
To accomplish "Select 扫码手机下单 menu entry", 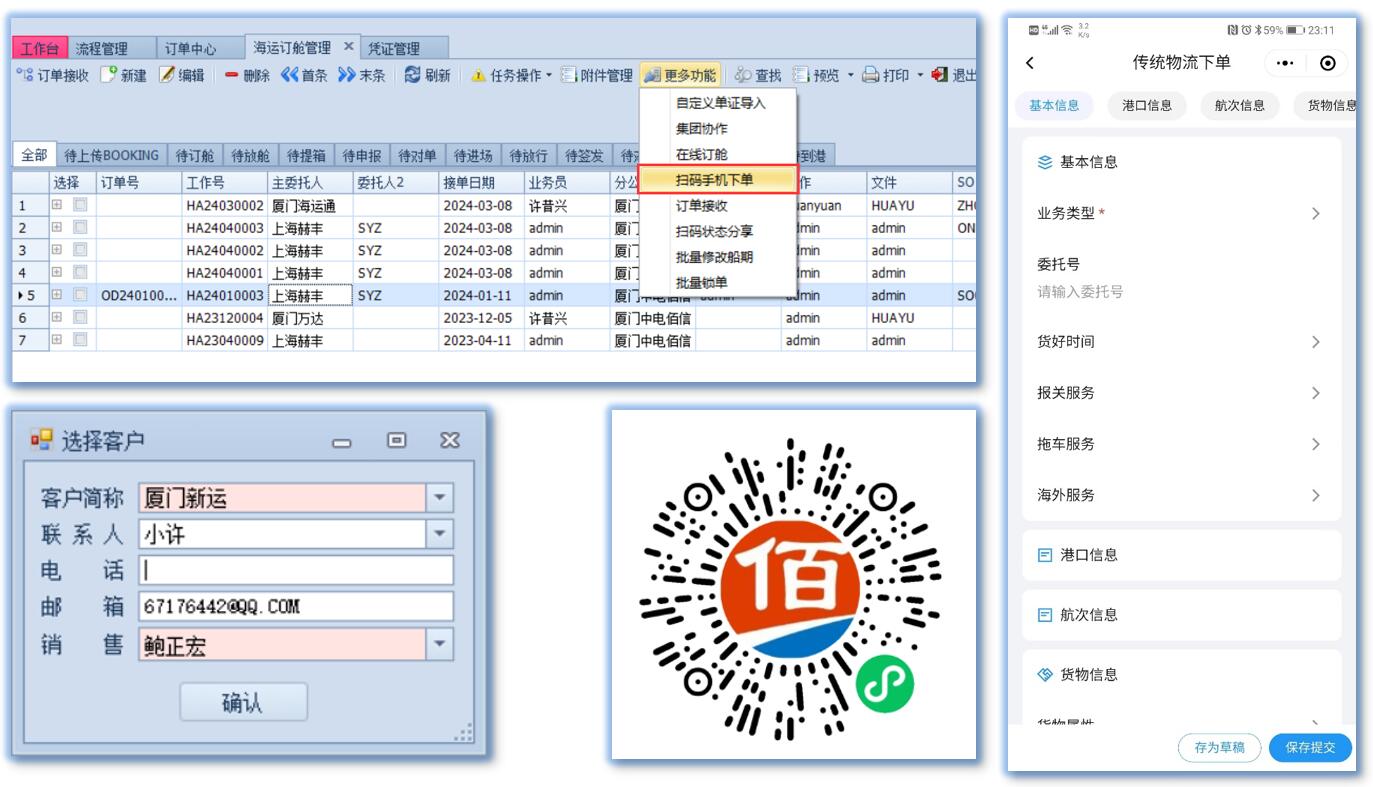I will [718, 180].
